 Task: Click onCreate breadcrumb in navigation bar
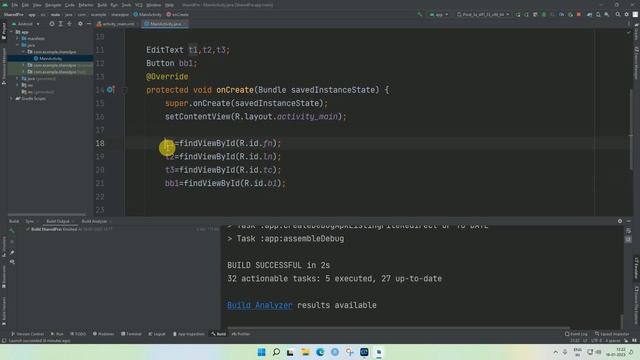coord(178,14)
